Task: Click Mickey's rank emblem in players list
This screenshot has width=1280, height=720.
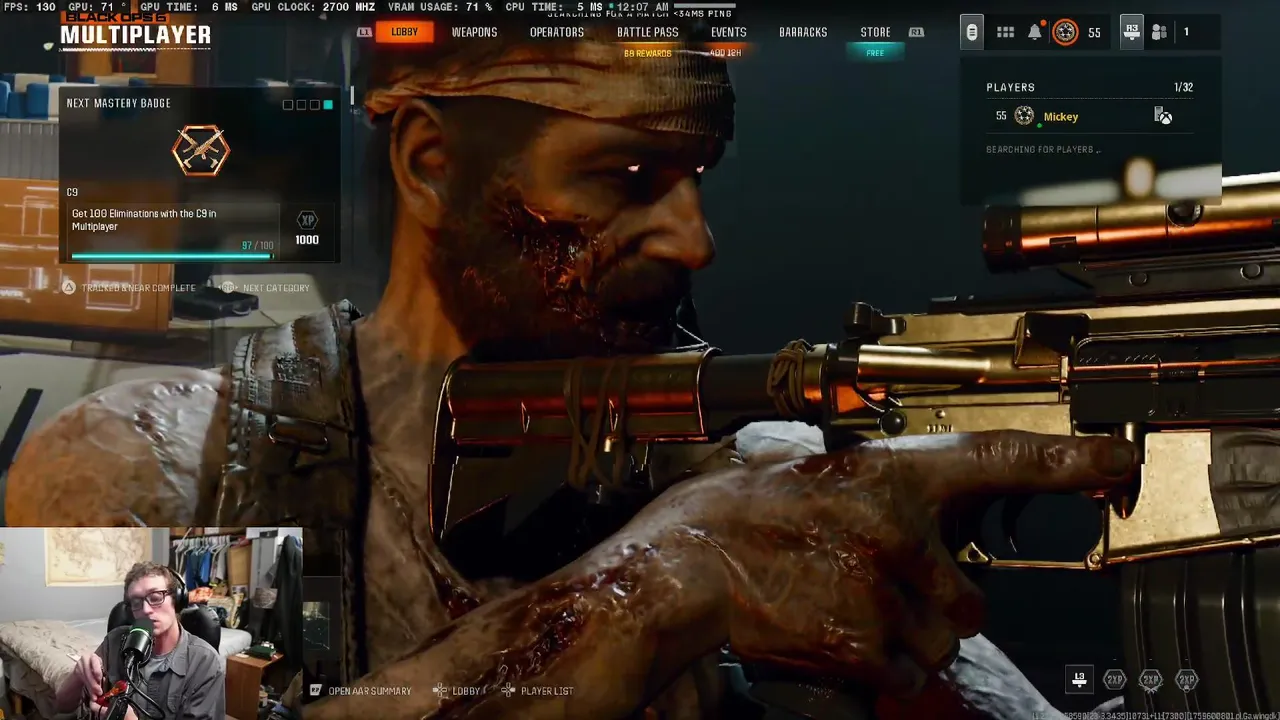Action: coord(1024,116)
